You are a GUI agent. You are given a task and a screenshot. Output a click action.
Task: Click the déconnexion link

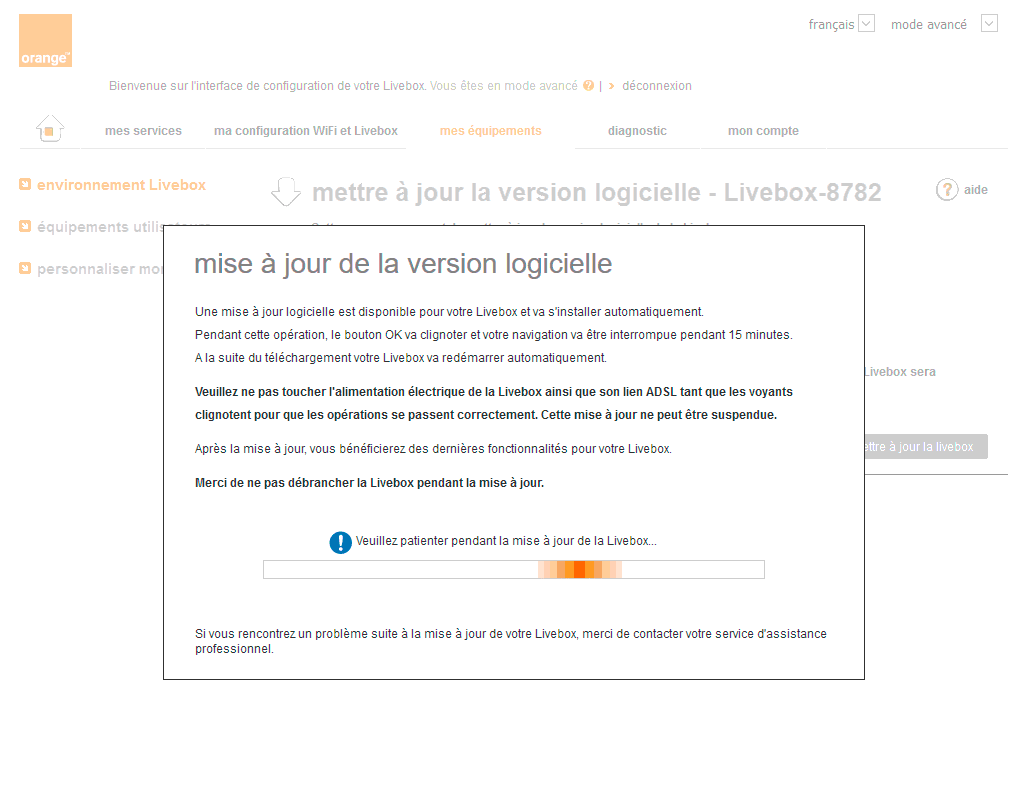point(656,86)
